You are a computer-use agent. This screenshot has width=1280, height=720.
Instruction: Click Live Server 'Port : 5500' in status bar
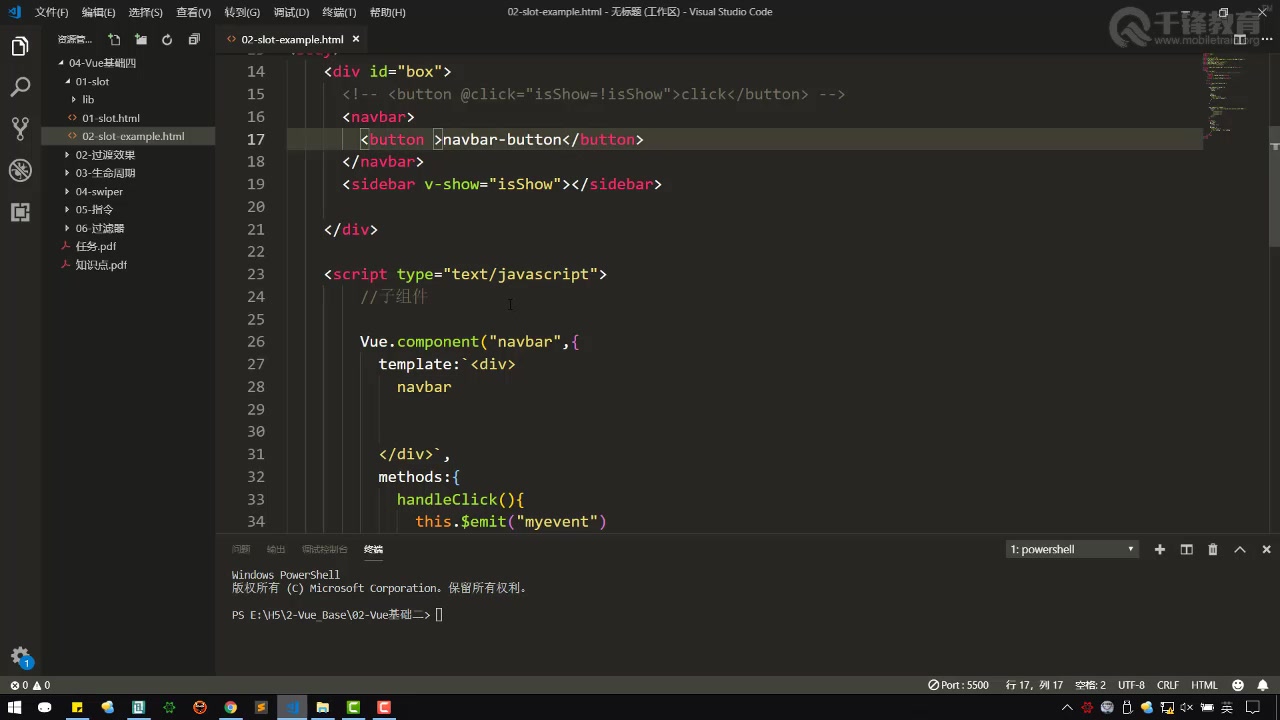click(x=960, y=685)
